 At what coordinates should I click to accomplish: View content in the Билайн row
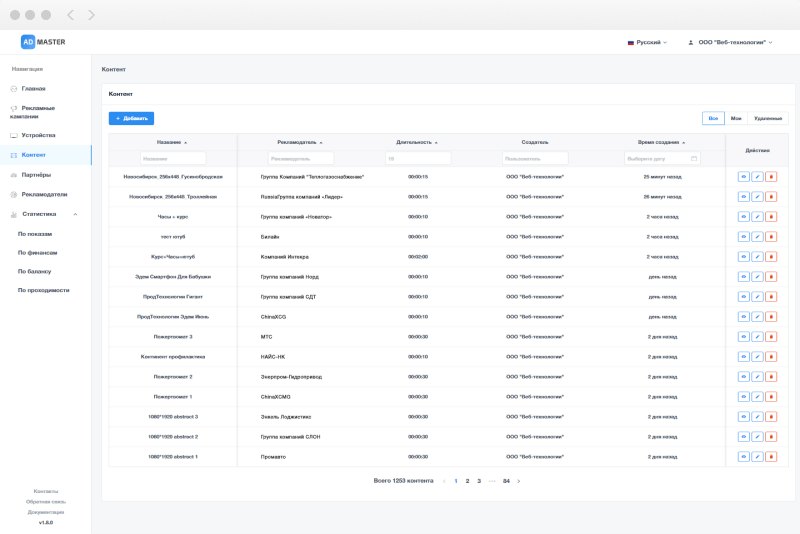click(x=743, y=237)
